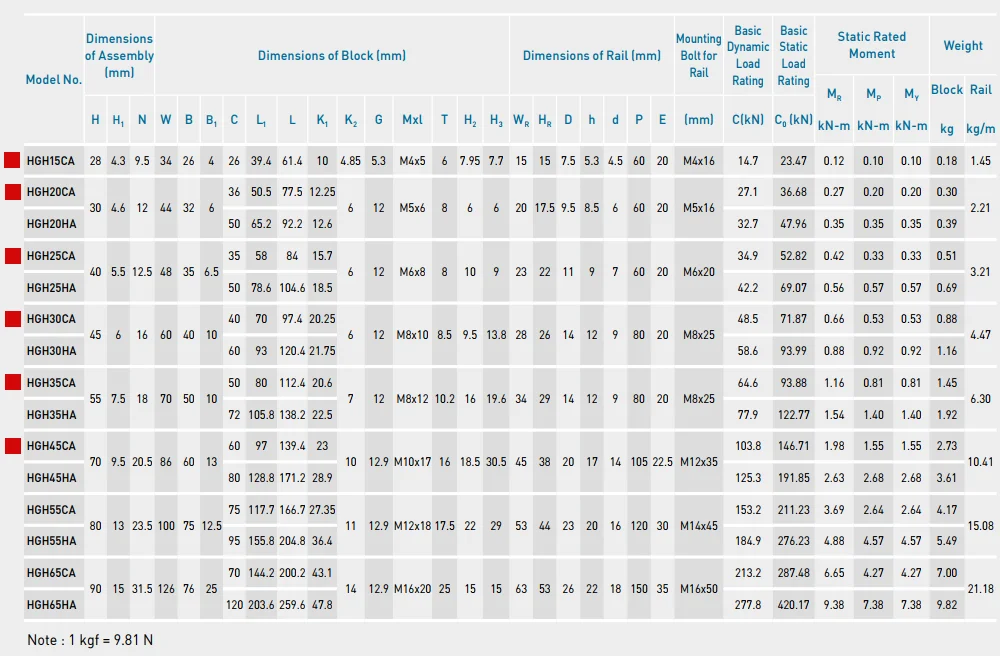
Task: Click the Mxl value 'M8x12'
Action: (x=412, y=398)
